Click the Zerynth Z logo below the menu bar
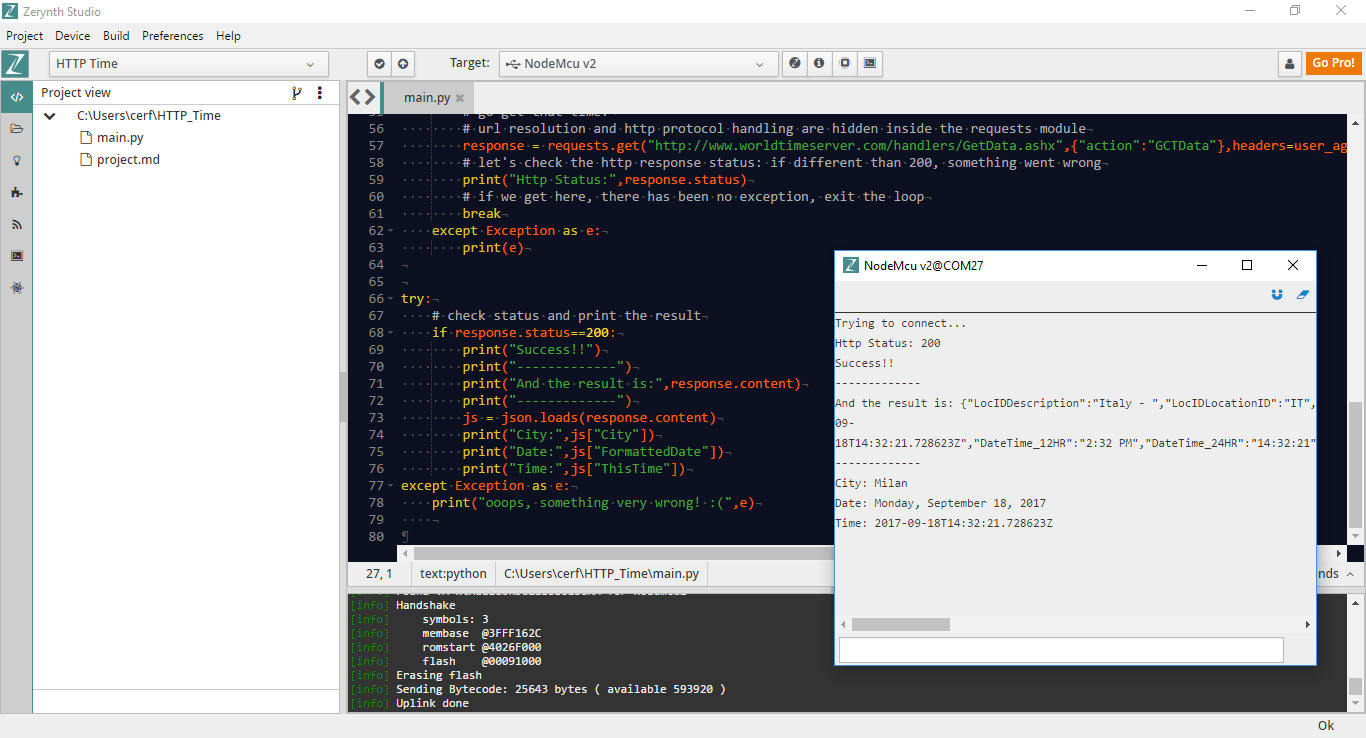1366x738 pixels. point(15,64)
